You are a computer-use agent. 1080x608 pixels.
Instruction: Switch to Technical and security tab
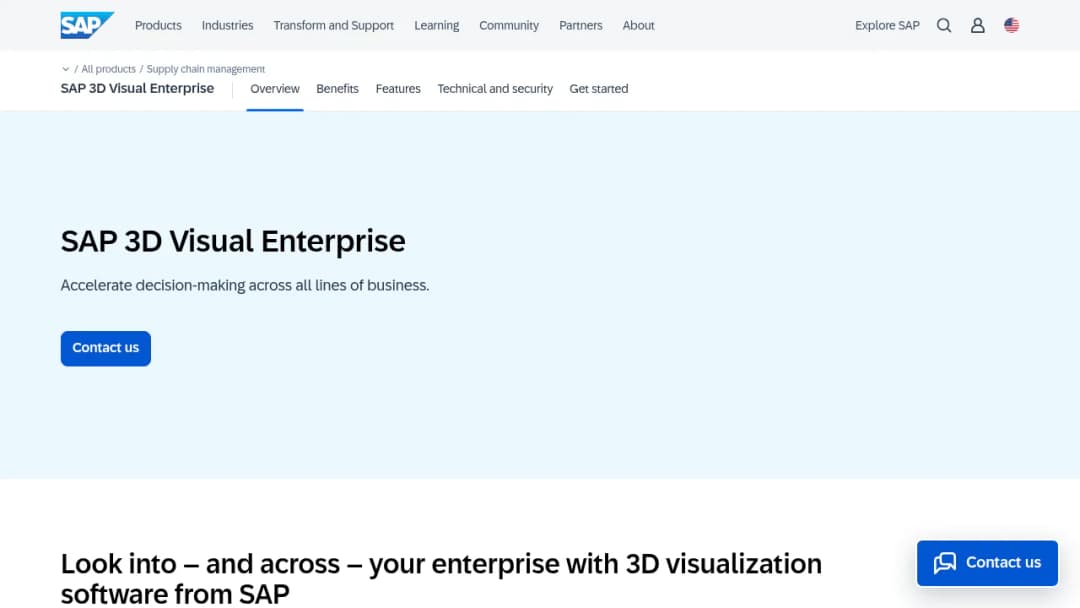[495, 89]
